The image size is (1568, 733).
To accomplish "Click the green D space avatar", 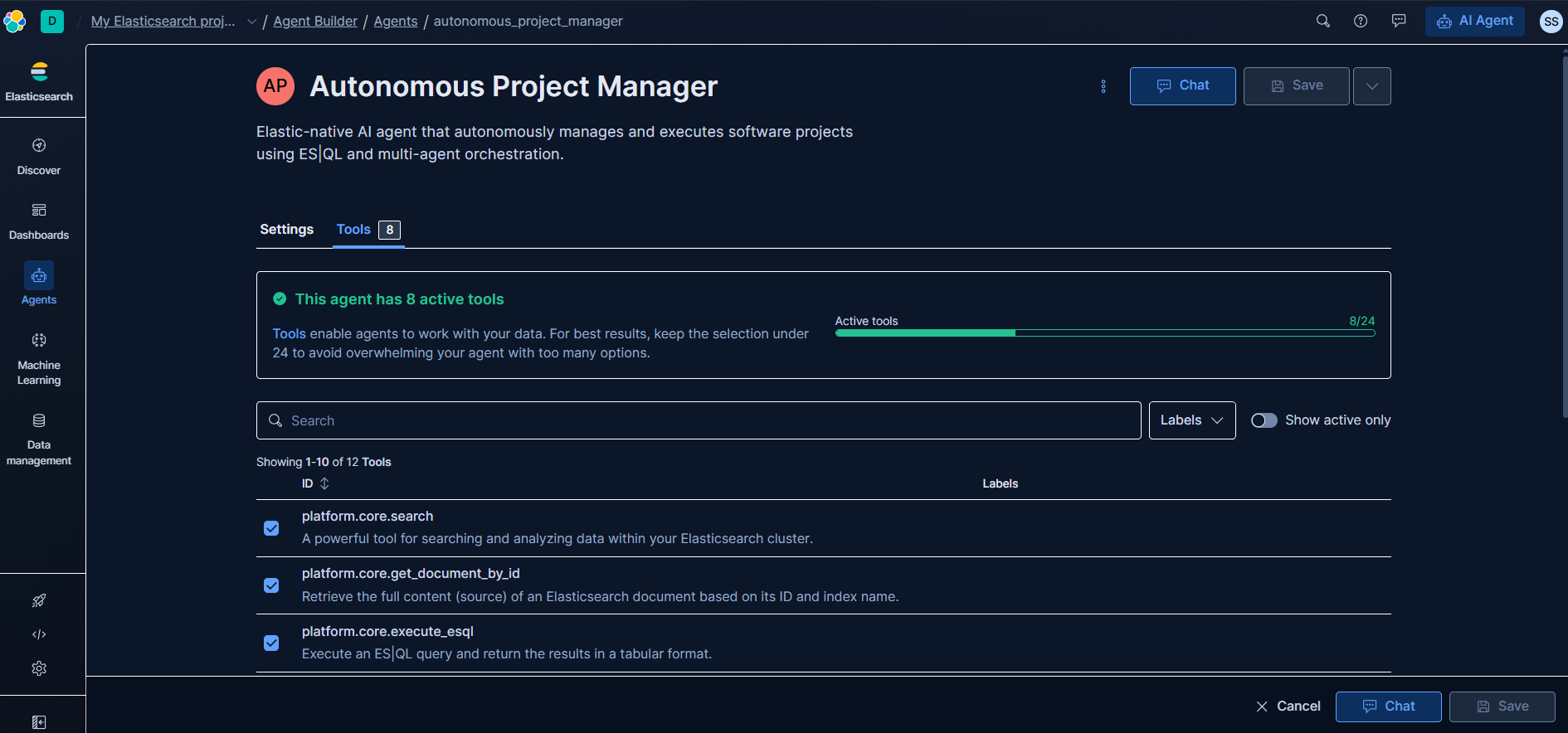I will point(52,21).
